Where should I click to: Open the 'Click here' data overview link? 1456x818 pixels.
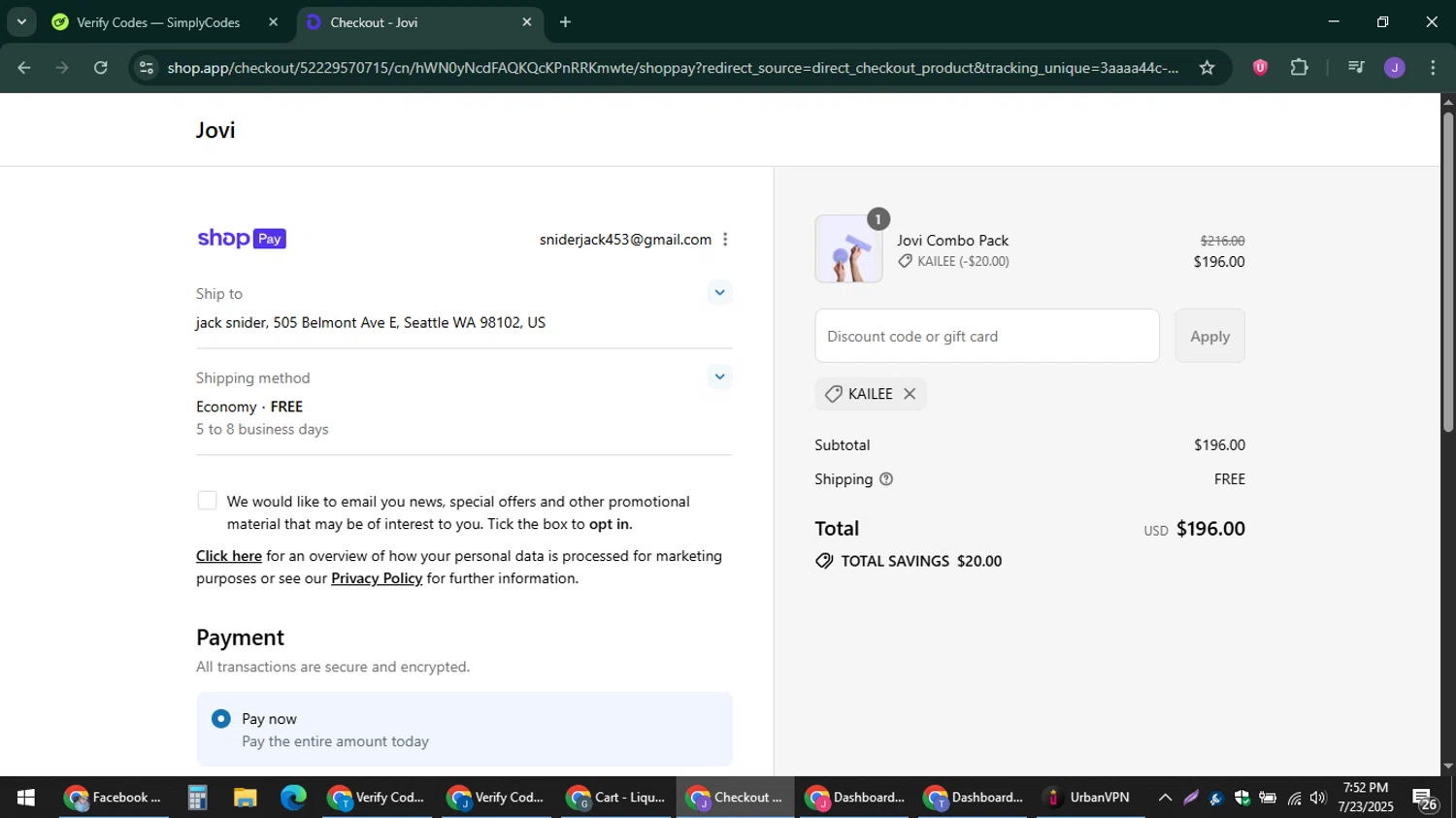tap(229, 556)
